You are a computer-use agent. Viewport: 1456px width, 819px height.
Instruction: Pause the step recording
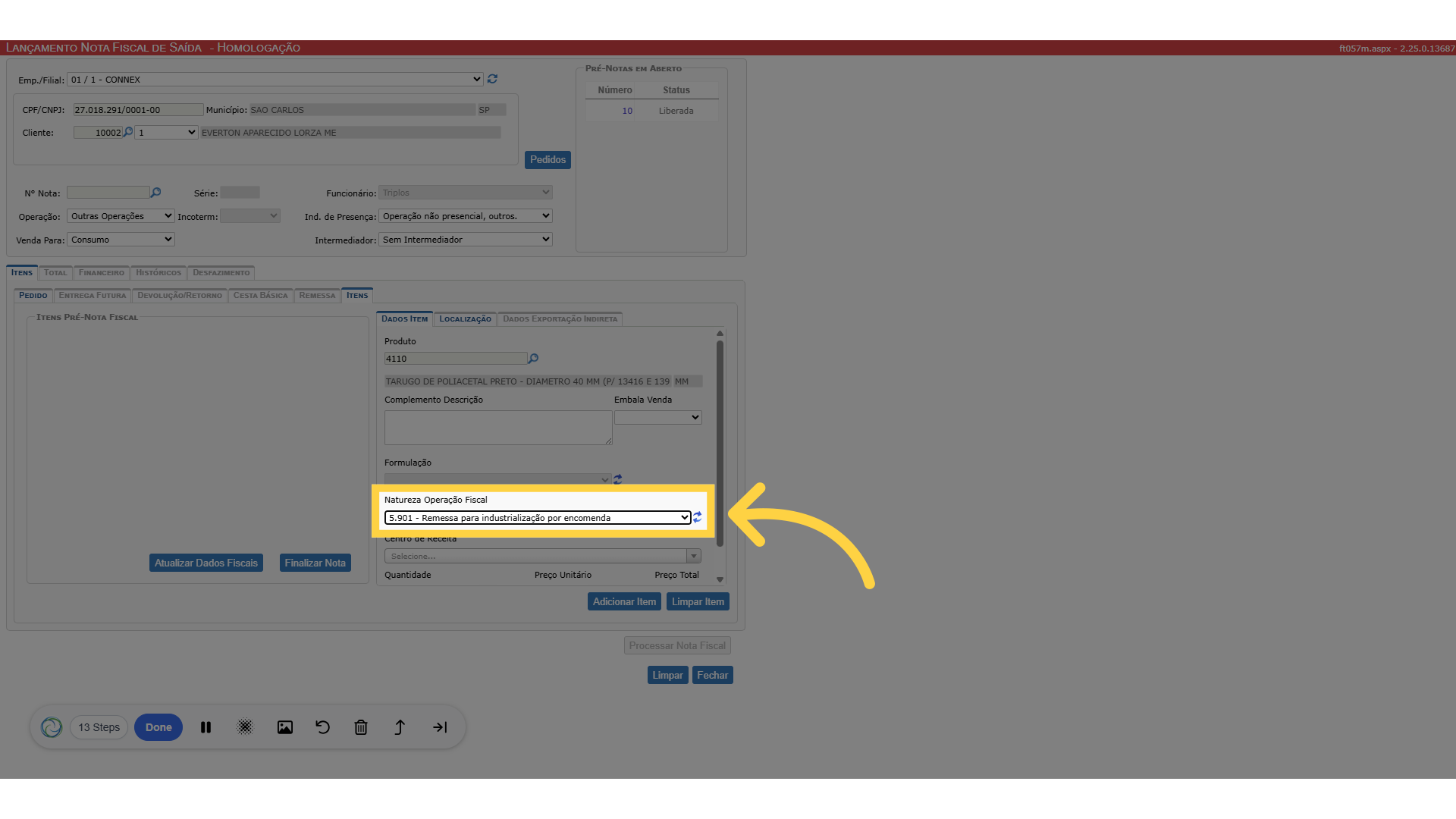pyautogui.click(x=206, y=727)
